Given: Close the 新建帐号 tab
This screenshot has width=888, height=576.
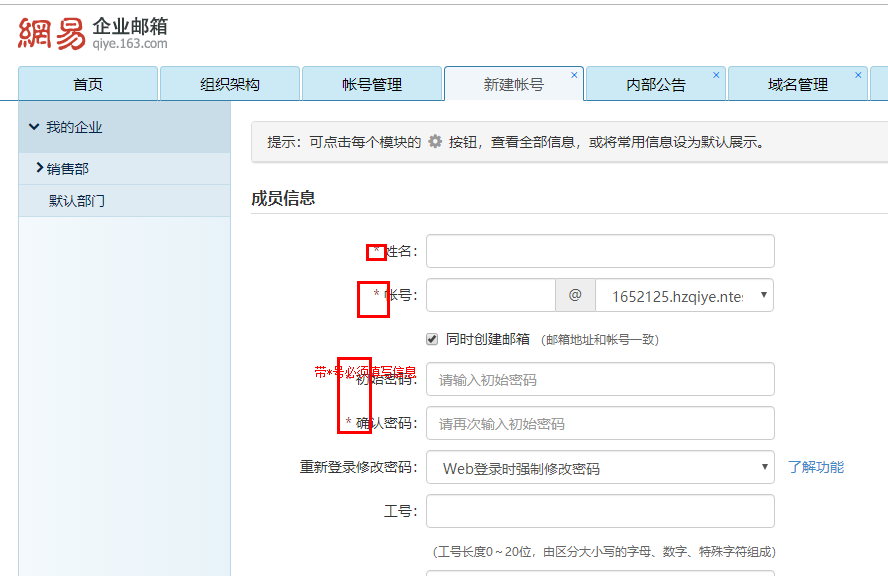Looking at the screenshot, I should coord(574,75).
